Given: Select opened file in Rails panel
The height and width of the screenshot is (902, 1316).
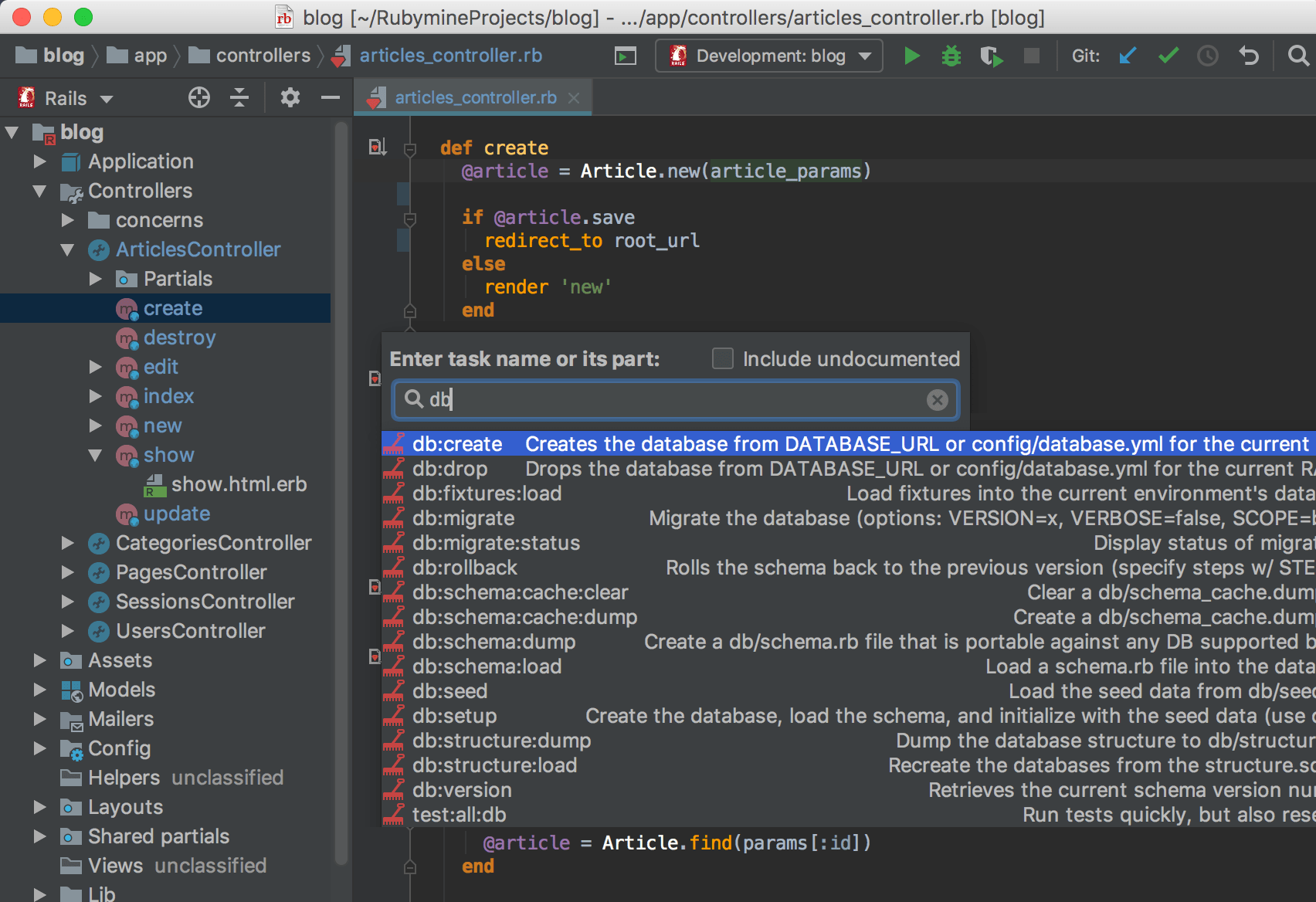Looking at the screenshot, I should pyautogui.click(x=199, y=98).
